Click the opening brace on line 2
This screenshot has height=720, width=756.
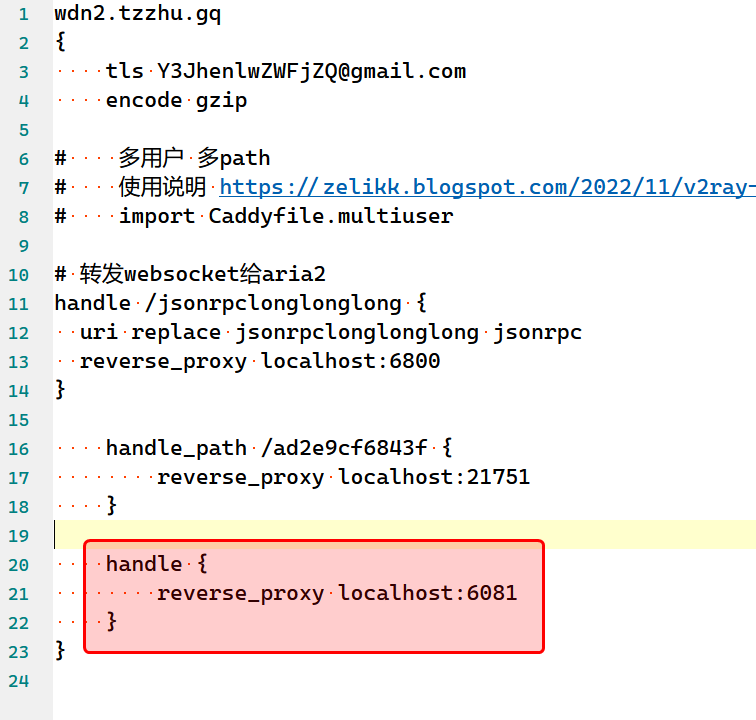(60, 42)
